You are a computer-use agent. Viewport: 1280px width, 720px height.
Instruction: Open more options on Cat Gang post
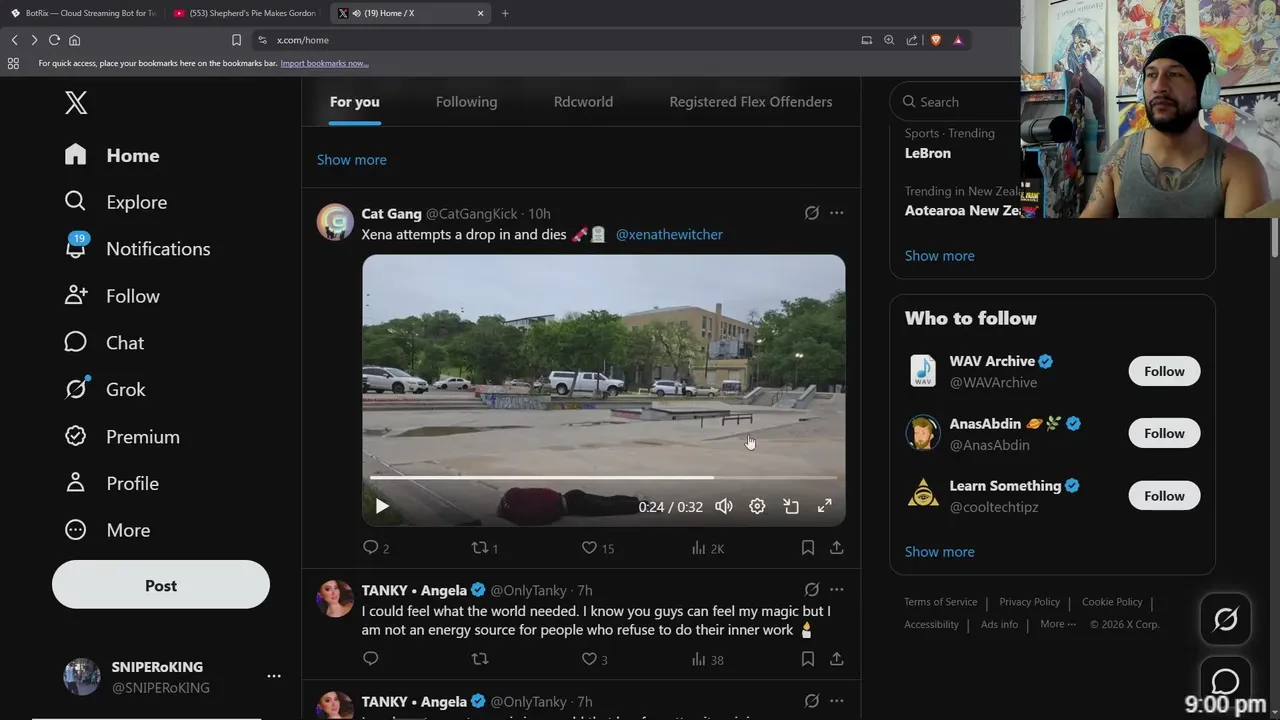click(x=837, y=213)
